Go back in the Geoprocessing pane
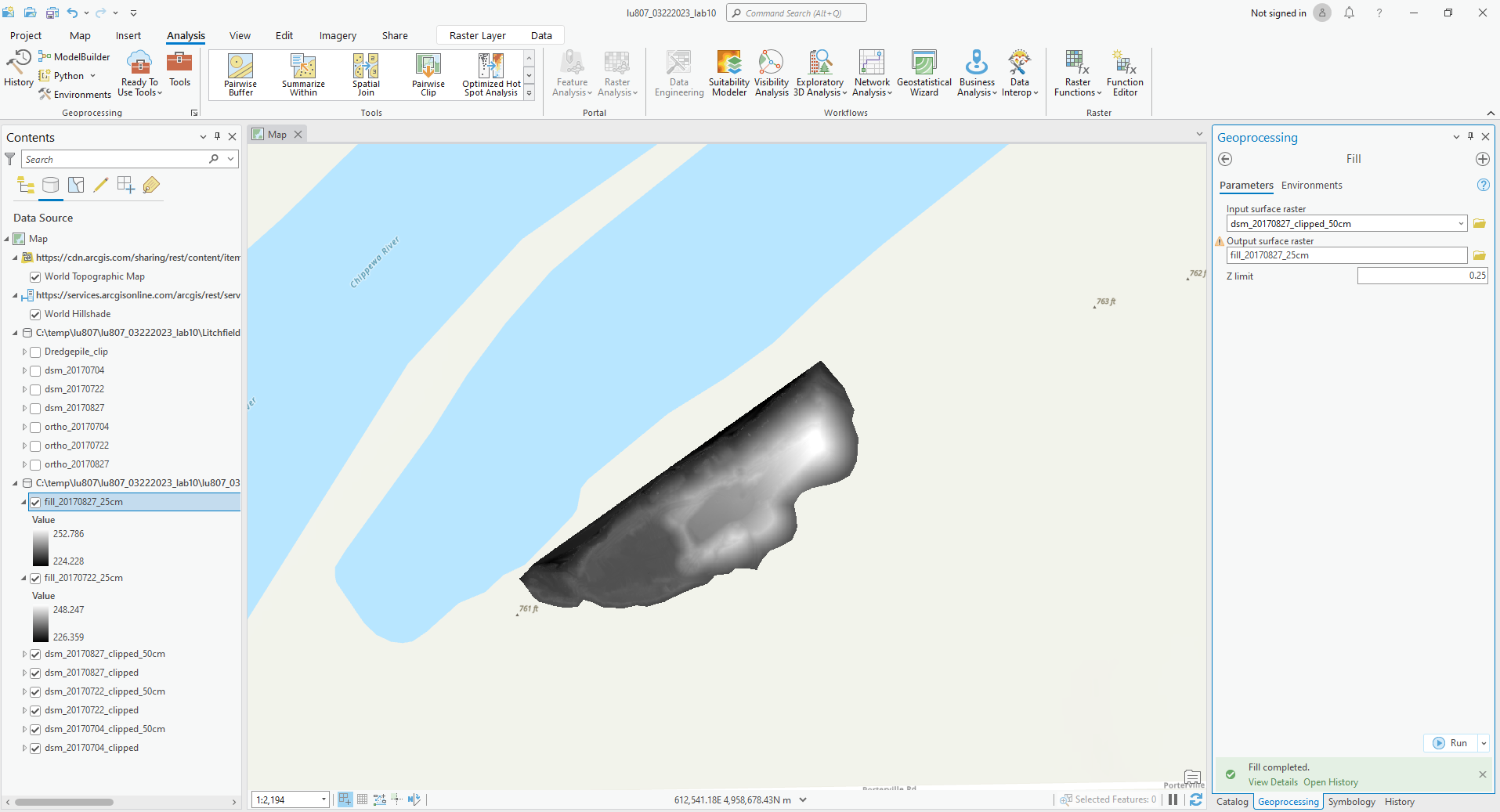Image resolution: width=1500 pixels, height=812 pixels. coord(1226,159)
